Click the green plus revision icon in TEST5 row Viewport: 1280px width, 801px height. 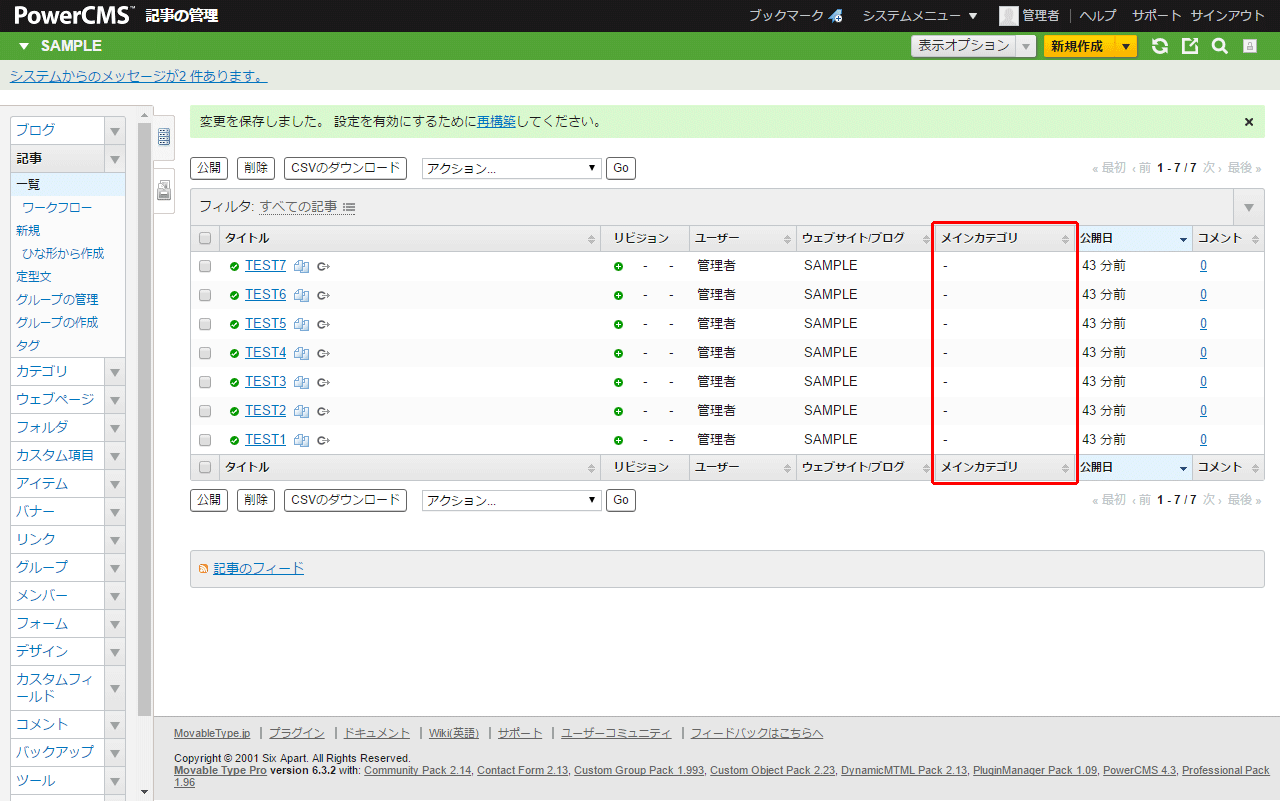tap(619, 325)
